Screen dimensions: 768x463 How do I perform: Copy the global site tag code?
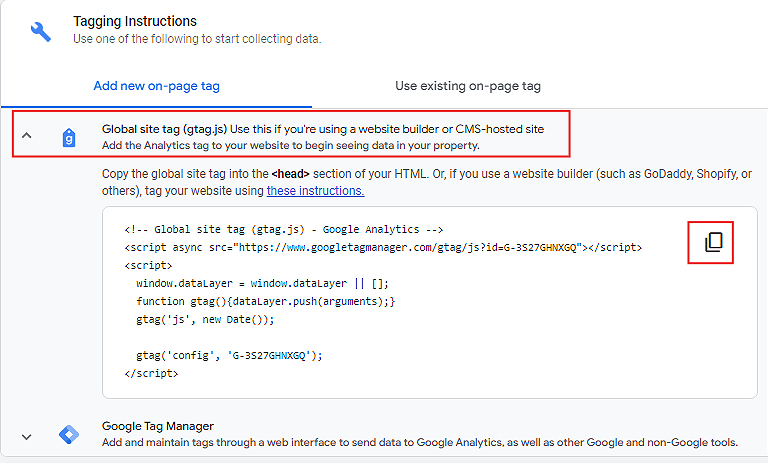[x=713, y=242]
